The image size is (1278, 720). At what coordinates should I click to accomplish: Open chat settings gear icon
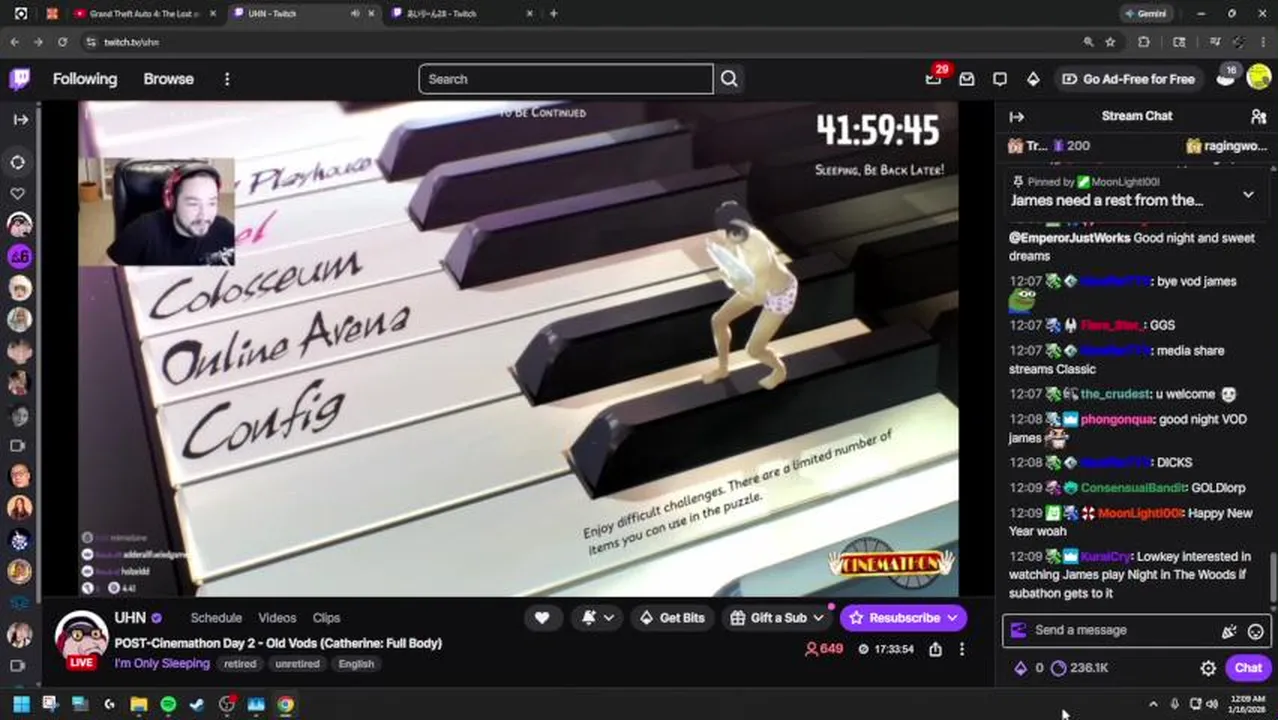coord(1208,668)
